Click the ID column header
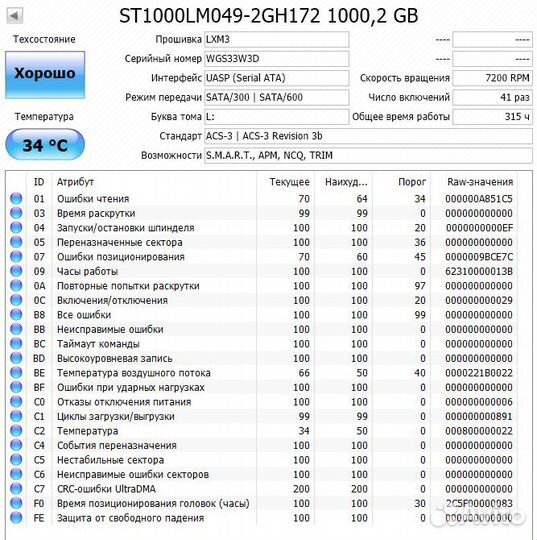The image size is (537, 540). 39,182
